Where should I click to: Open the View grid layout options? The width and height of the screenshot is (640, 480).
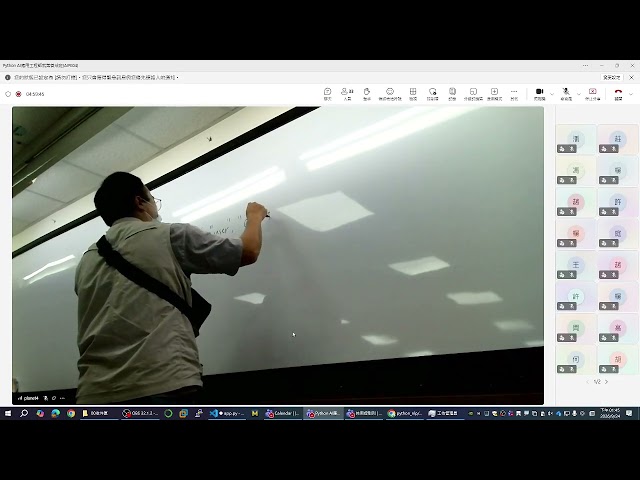(x=413, y=93)
